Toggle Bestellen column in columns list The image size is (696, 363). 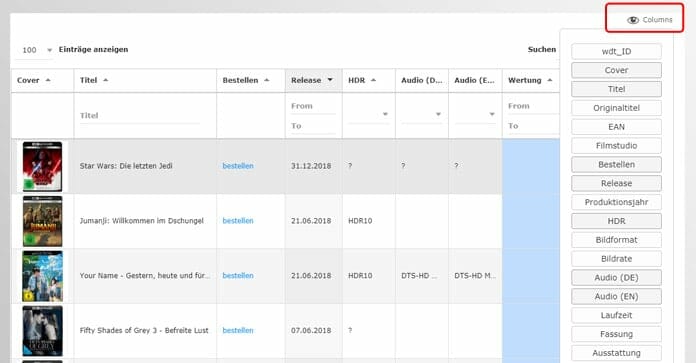(x=616, y=165)
